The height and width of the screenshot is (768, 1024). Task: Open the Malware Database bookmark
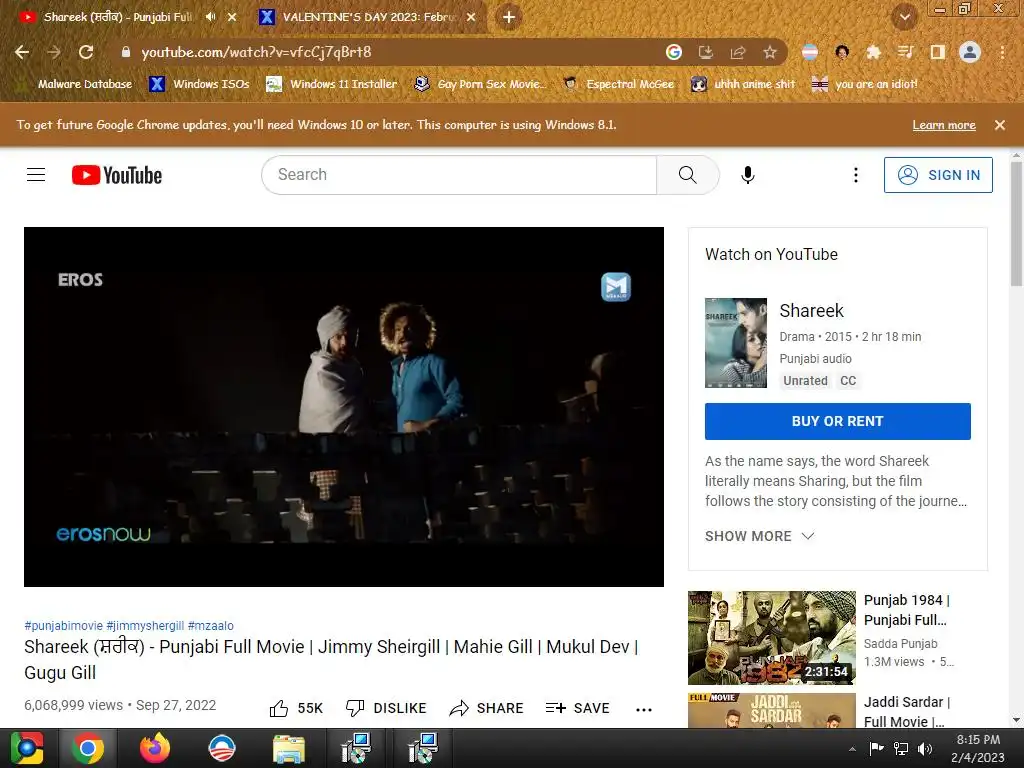pyautogui.click(x=76, y=84)
